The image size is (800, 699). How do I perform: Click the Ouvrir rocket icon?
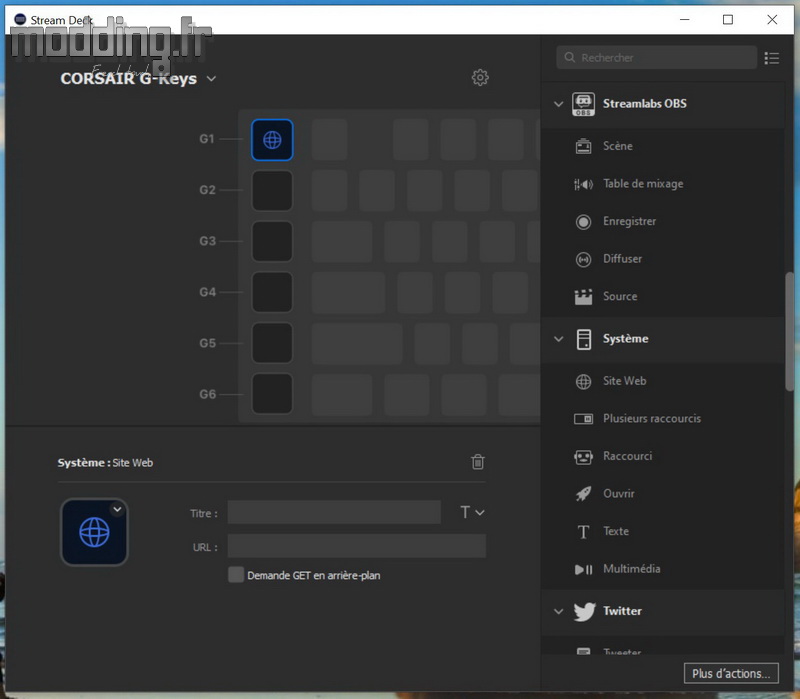[x=583, y=494]
